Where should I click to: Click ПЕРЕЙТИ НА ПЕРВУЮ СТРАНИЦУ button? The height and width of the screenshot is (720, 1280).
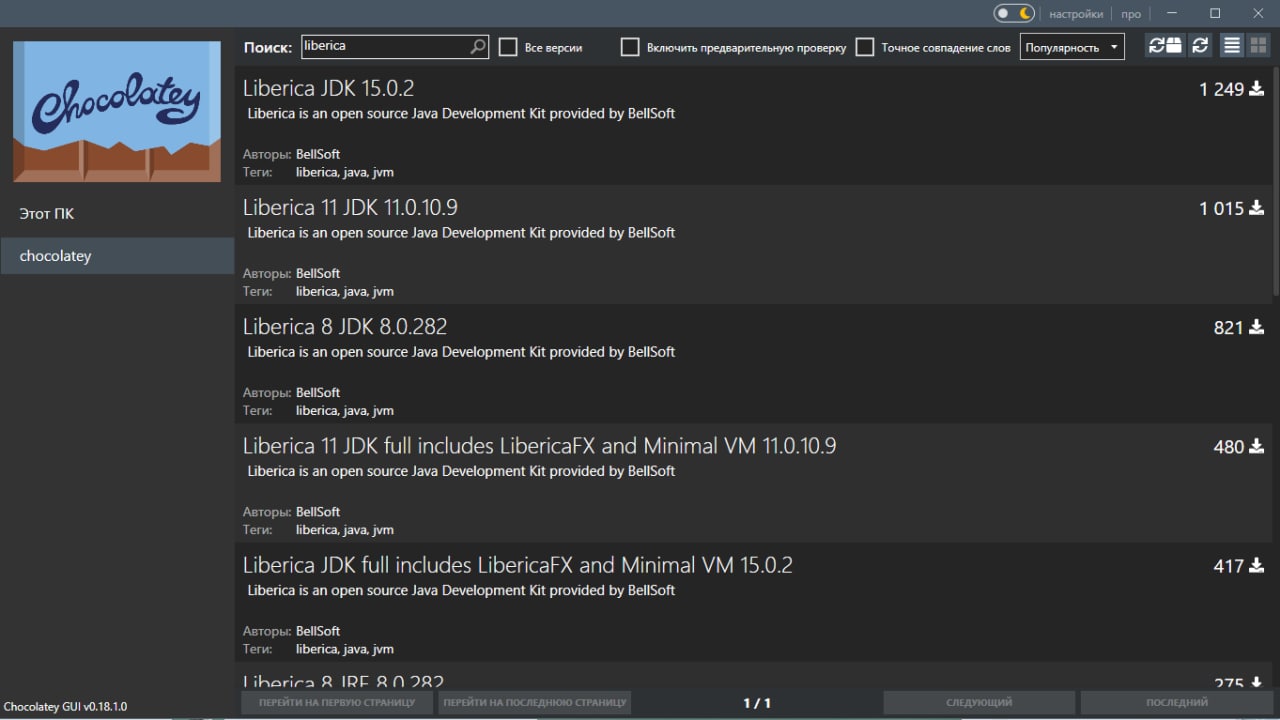tap(337, 702)
